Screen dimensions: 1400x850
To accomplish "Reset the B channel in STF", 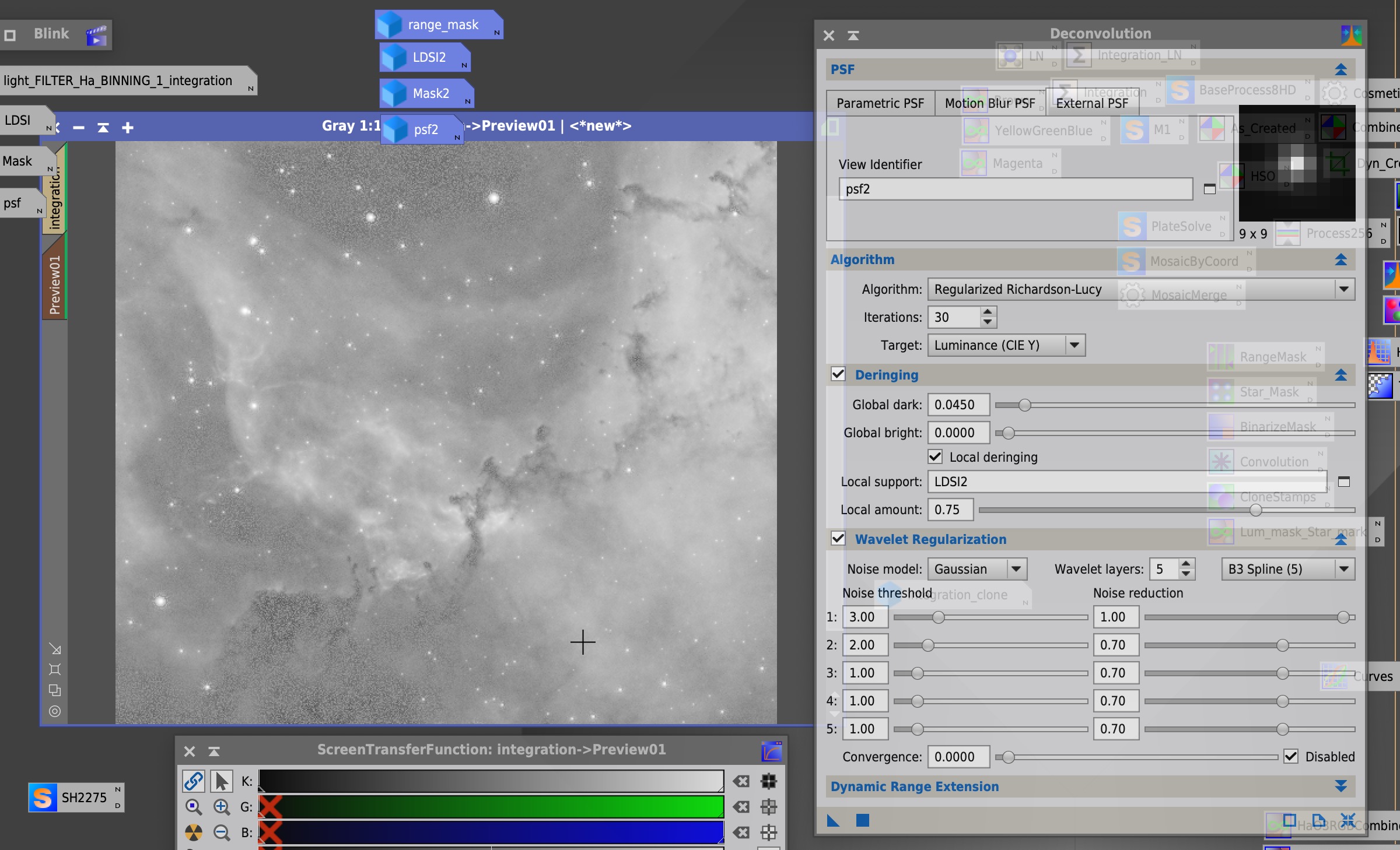I will click(741, 833).
